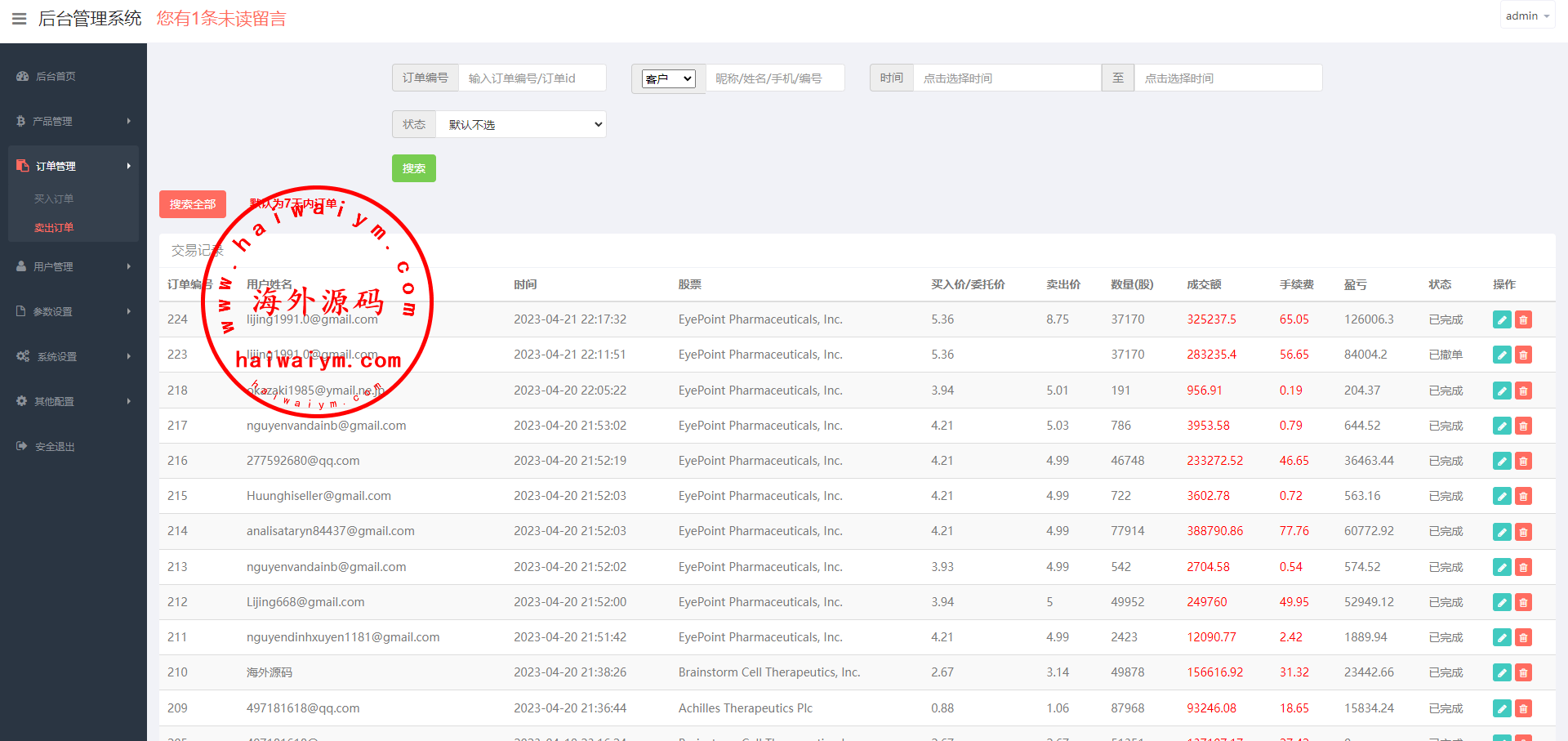
Task: Click the green 搜索 button
Action: click(413, 168)
